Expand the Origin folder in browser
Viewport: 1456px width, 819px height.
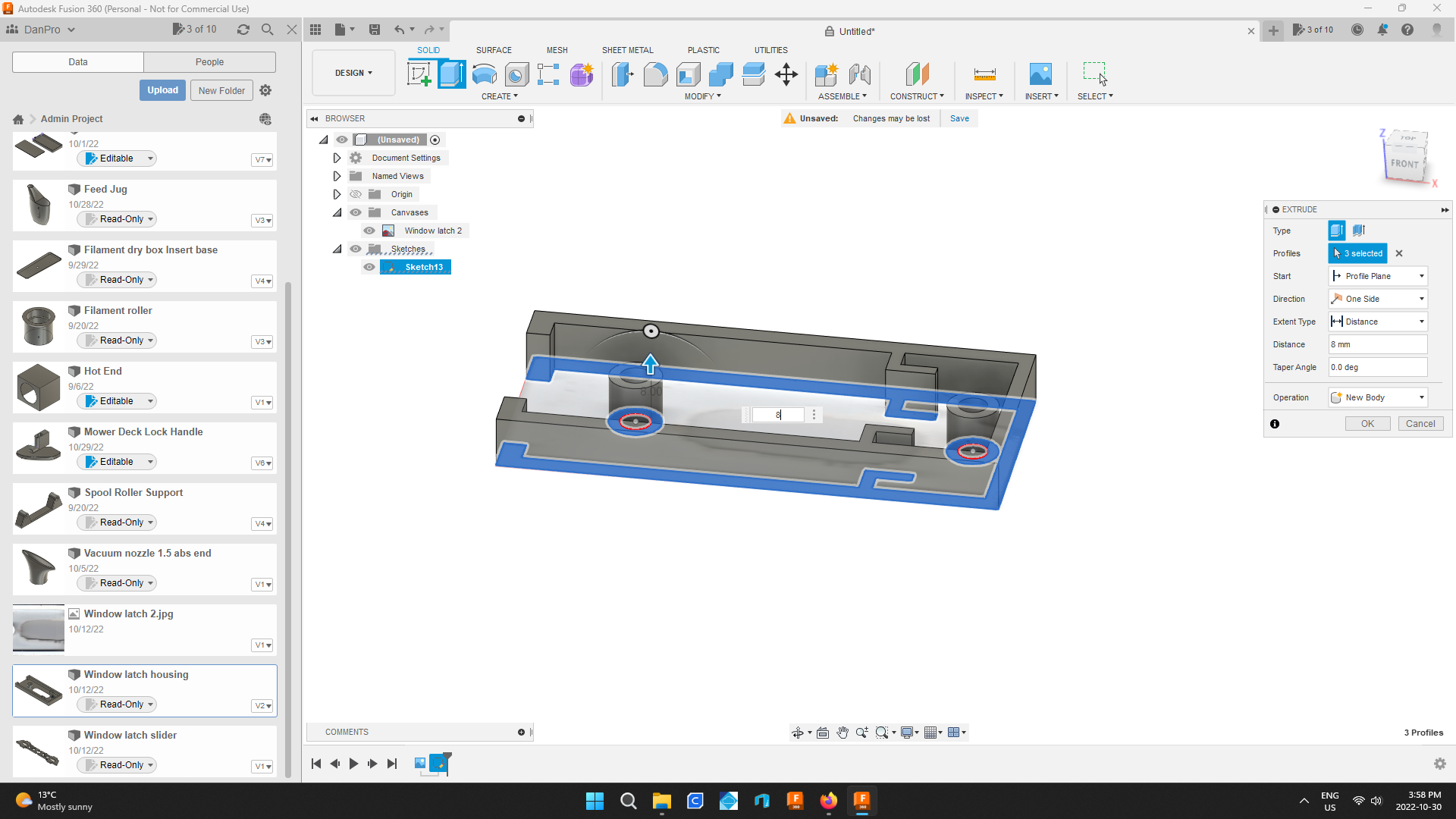tap(337, 194)
